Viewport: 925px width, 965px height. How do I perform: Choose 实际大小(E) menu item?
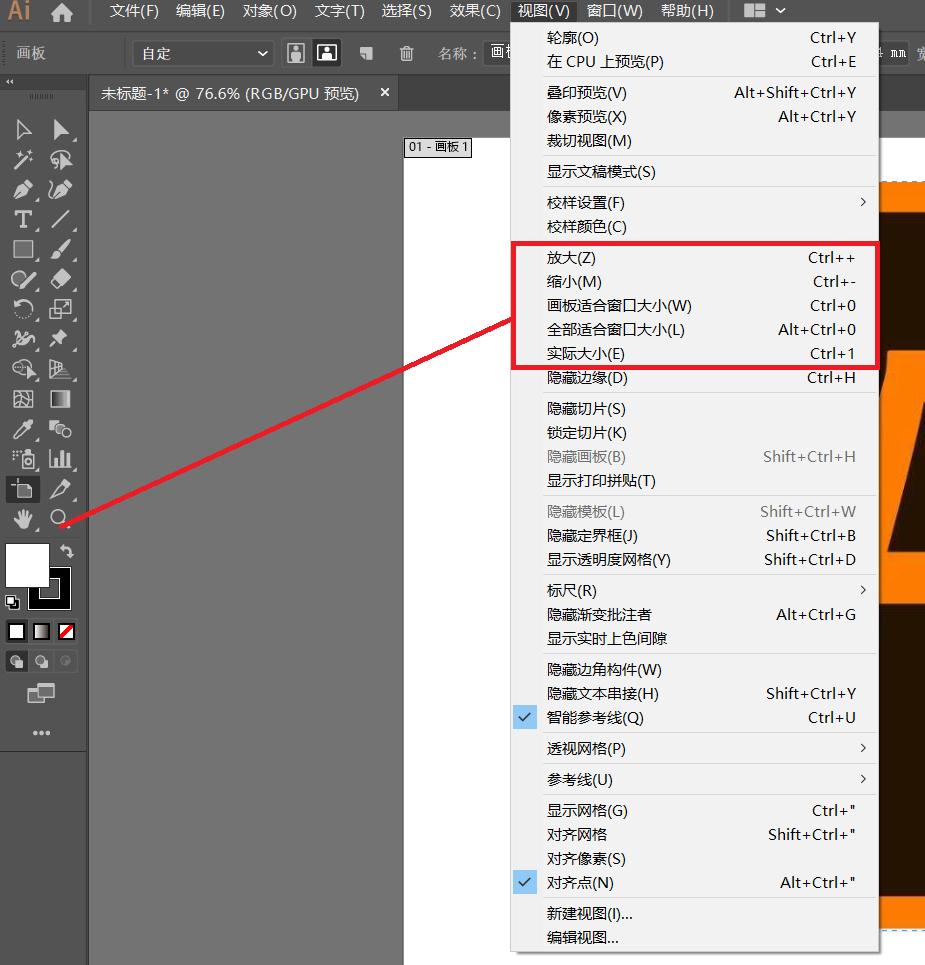tap(694, 353)
